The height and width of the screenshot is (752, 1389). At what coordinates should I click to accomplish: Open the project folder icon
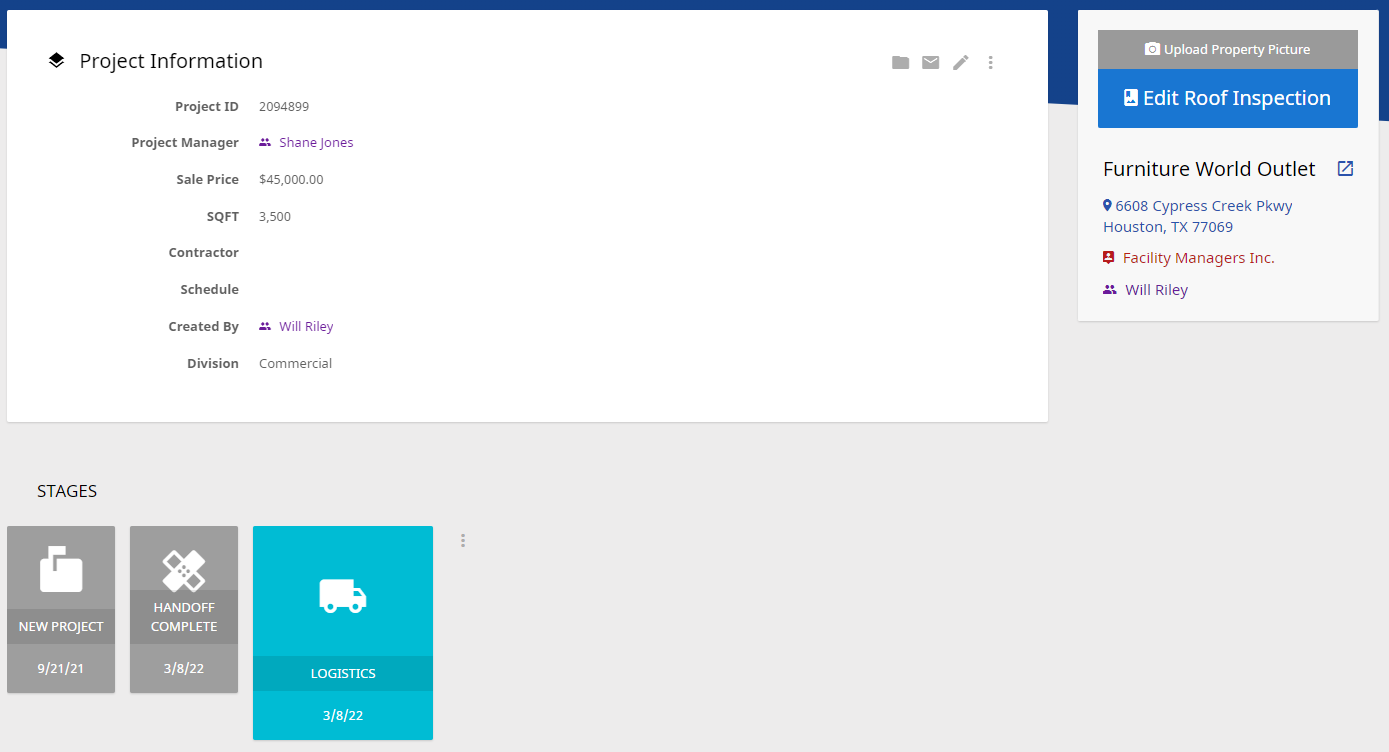point(901,62)
